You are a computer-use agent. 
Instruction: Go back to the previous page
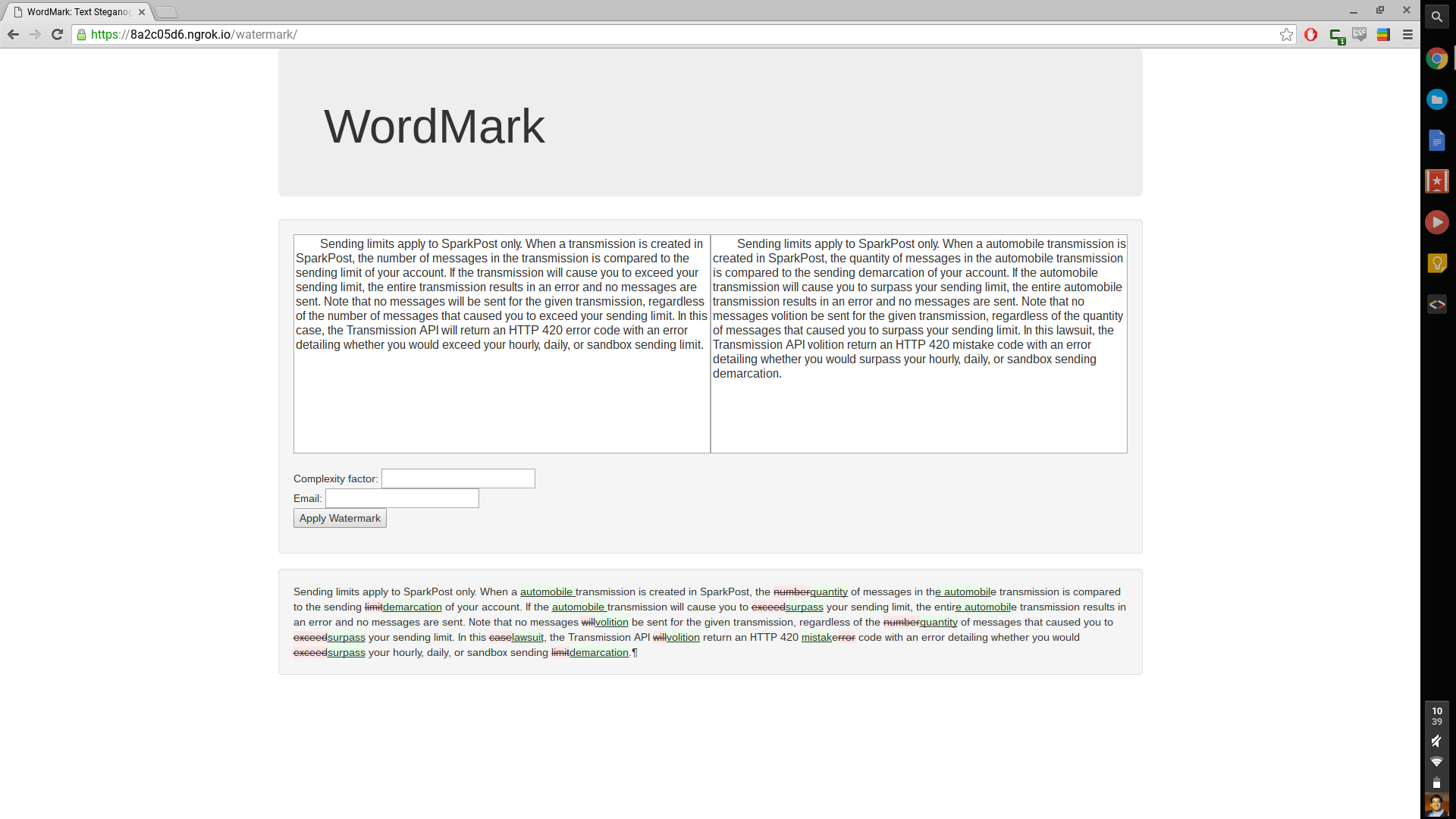point(13,35)
